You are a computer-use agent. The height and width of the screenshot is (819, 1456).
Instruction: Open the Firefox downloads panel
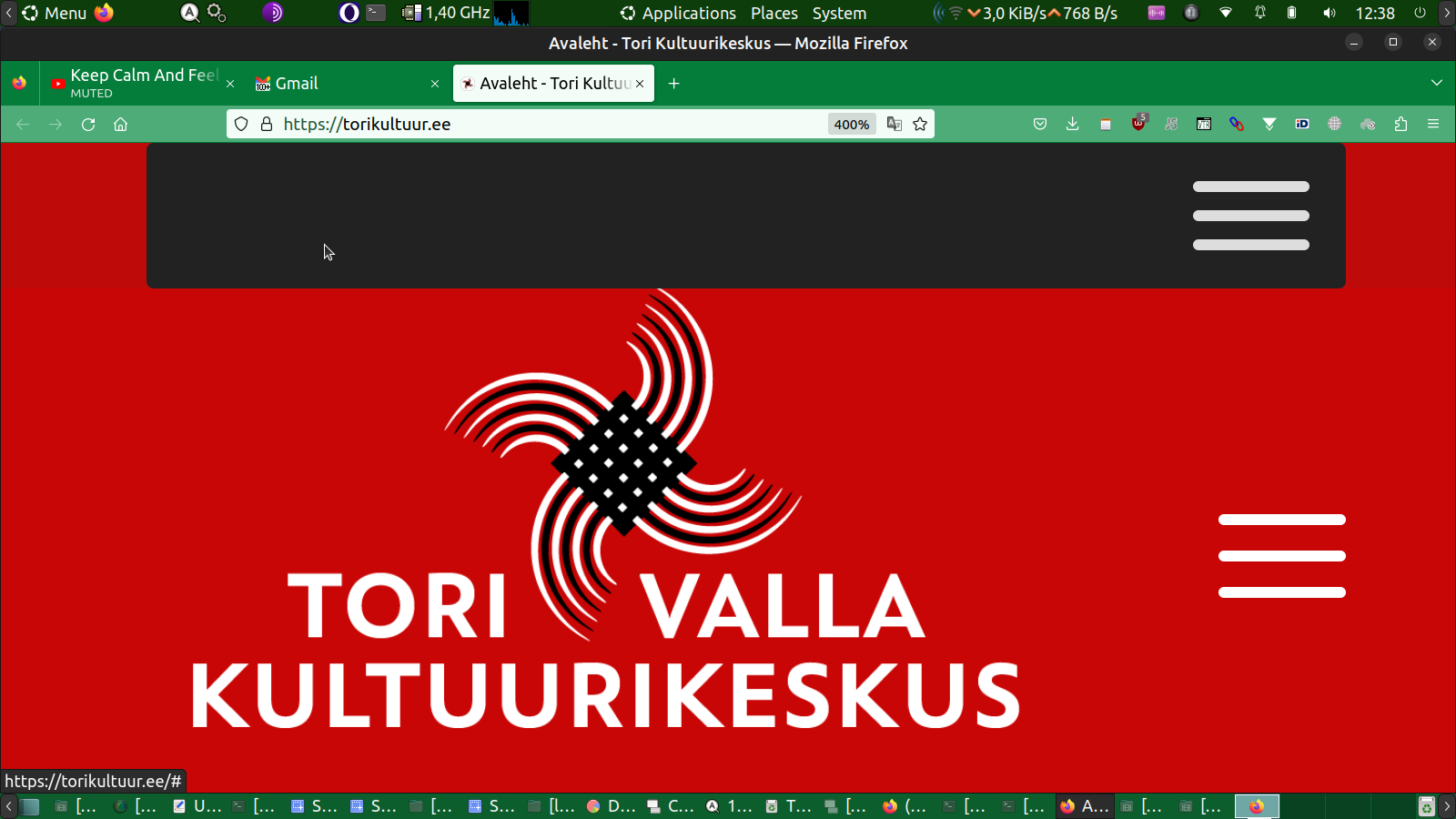pyautogui.click(x=1073, y=125)
